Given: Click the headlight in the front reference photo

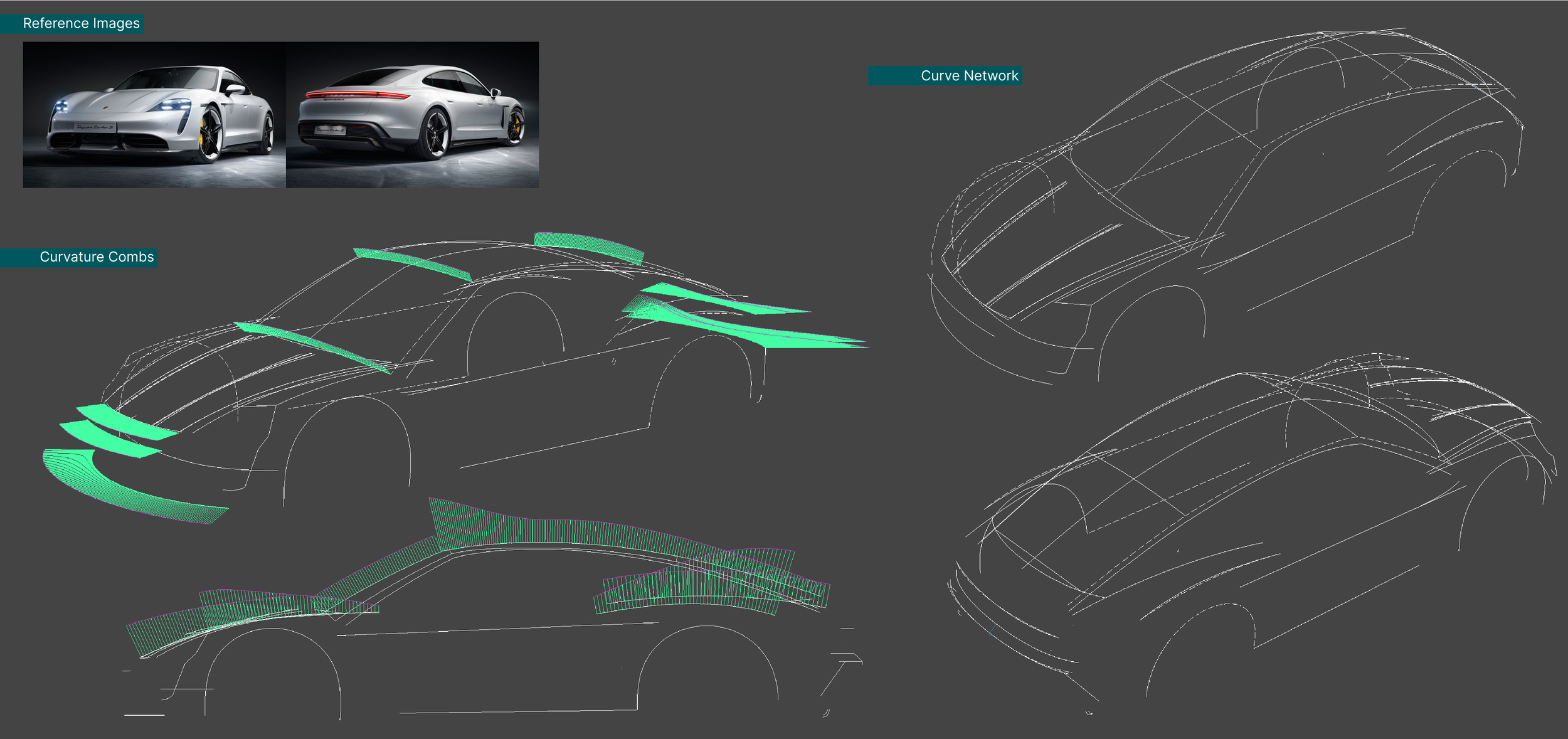Looking at the screenshot, I should (174, 105).
